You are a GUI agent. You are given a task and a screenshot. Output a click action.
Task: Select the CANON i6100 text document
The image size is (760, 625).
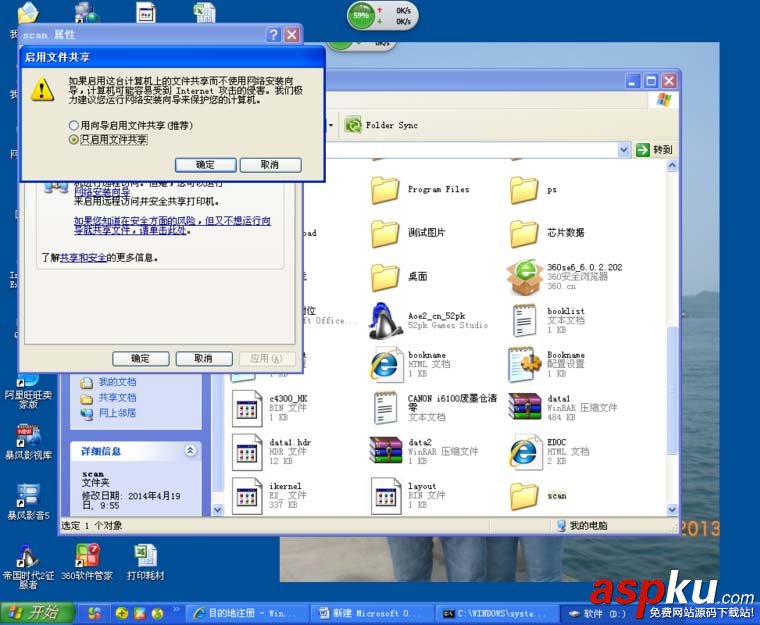(385, 408)
